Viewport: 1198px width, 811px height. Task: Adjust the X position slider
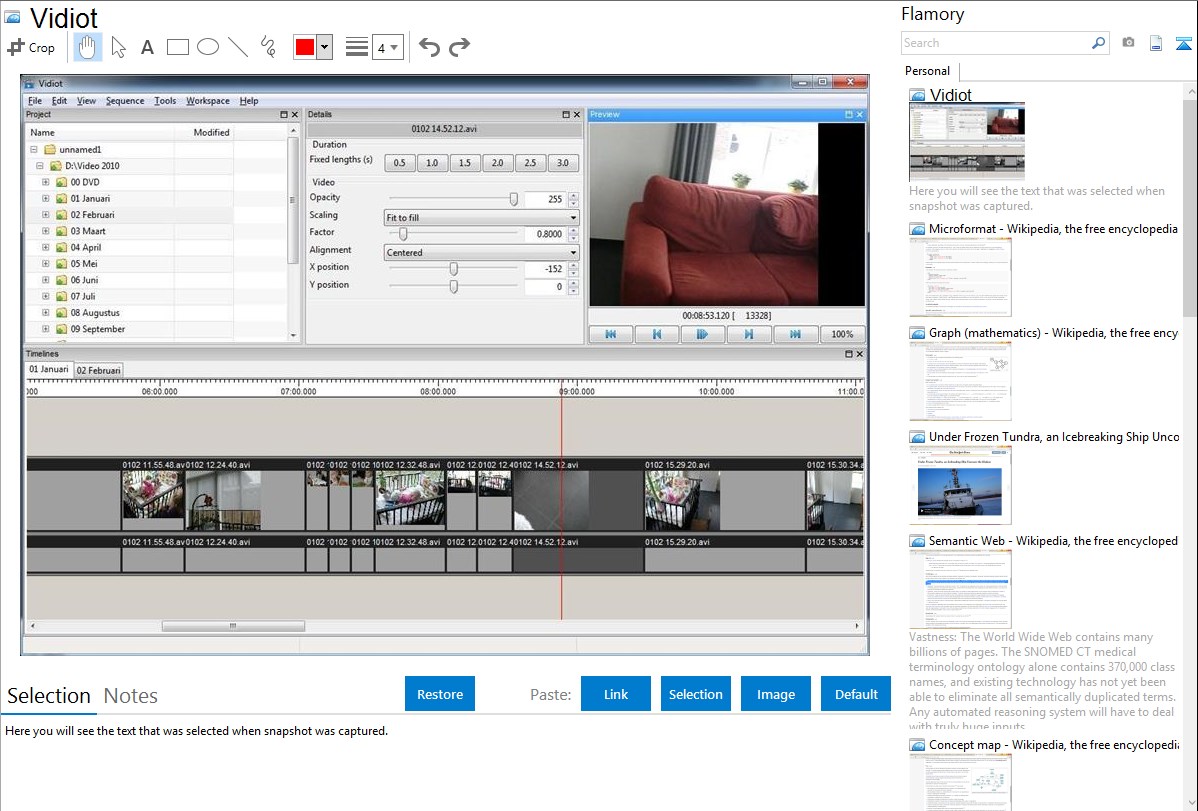point(454,269)
